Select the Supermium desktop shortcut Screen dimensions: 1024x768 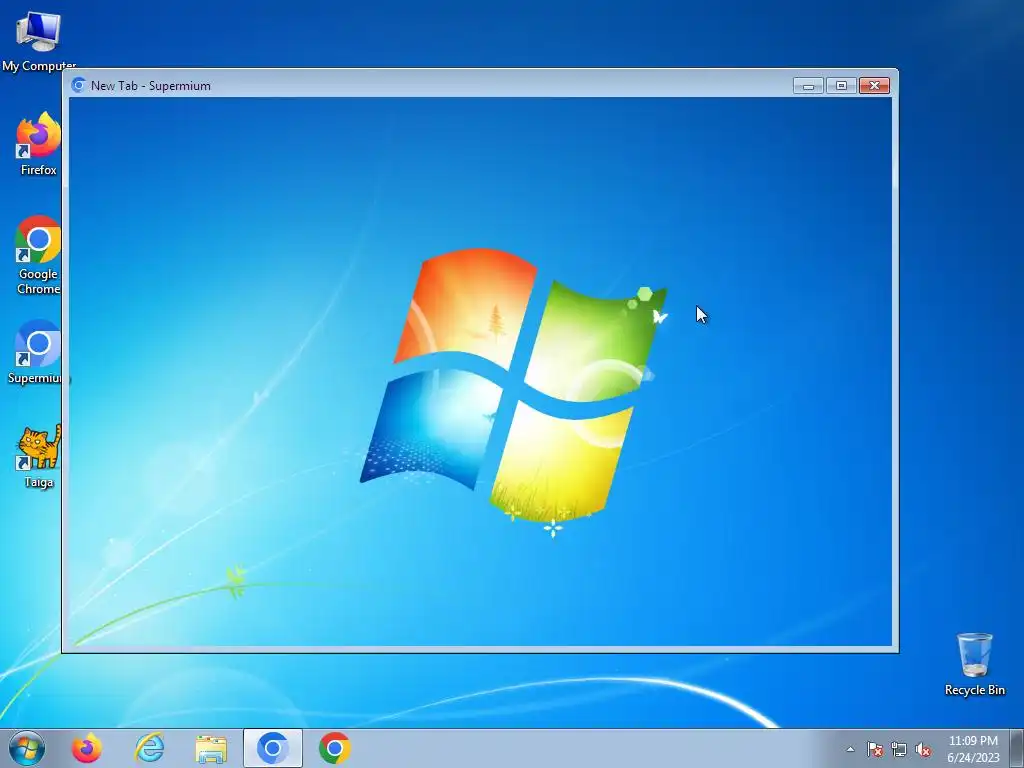point(38,351)
